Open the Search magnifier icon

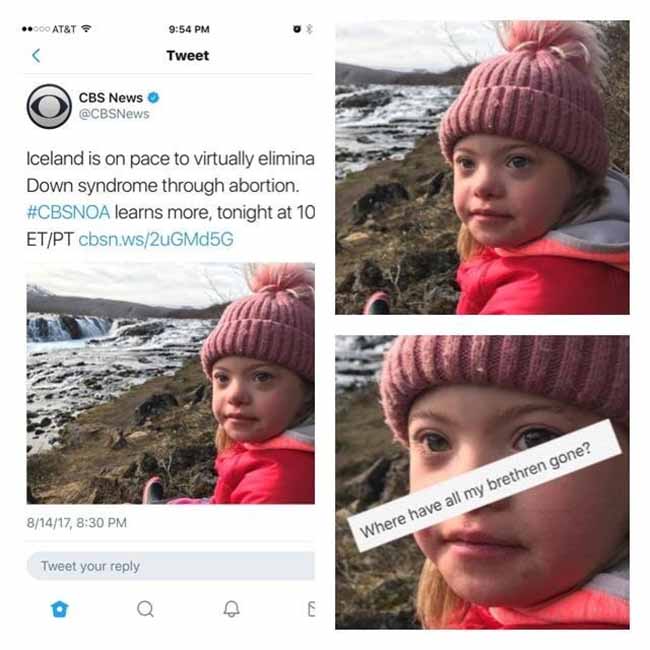[x=146, y=609]
